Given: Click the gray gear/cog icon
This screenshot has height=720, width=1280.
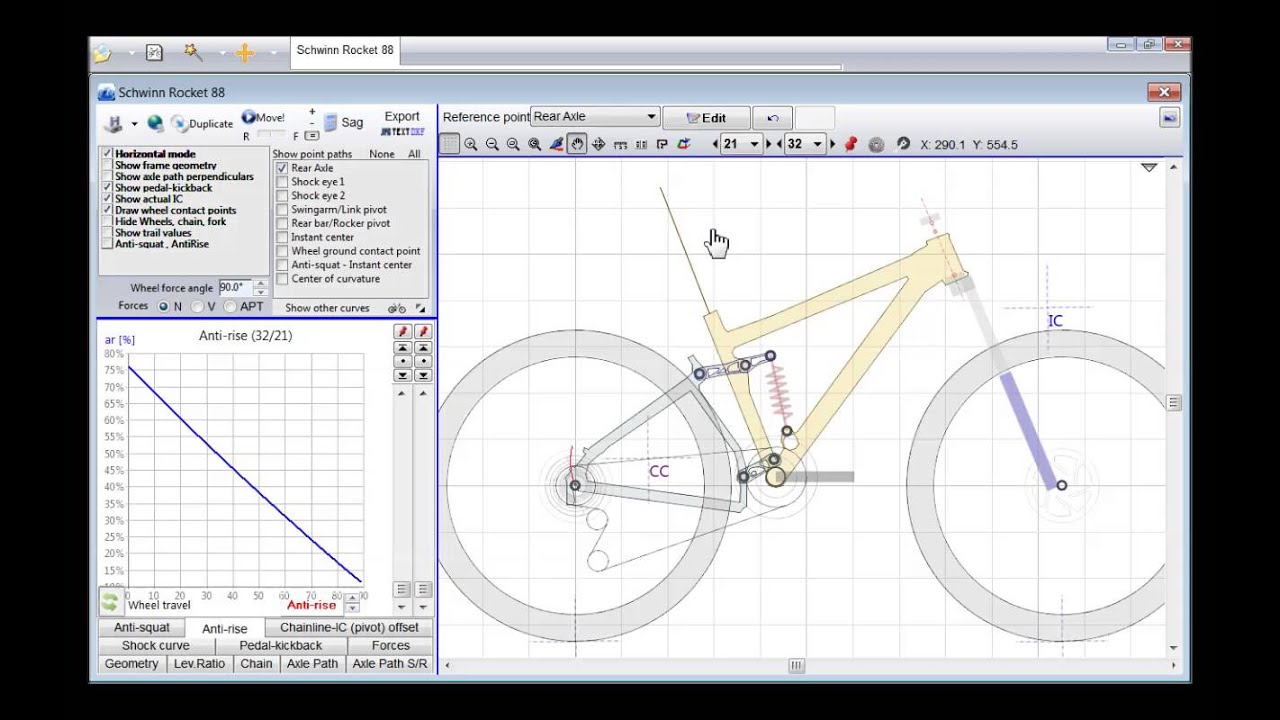Looking at the screenshot, I should pos(876,144).
